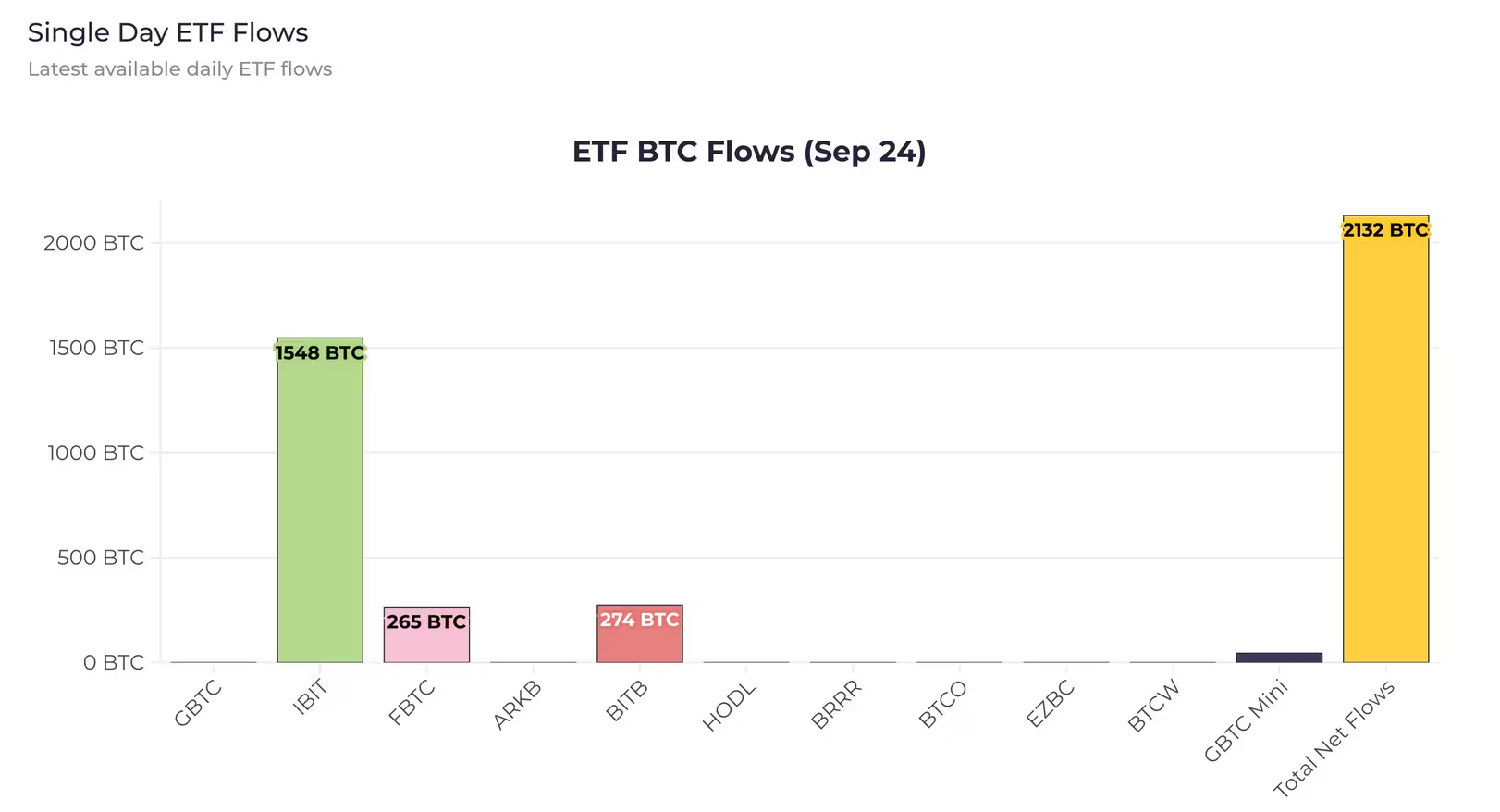Click the EZBC axis label
This screenshot has height=812, width=1500.
tap(1050, 704)
